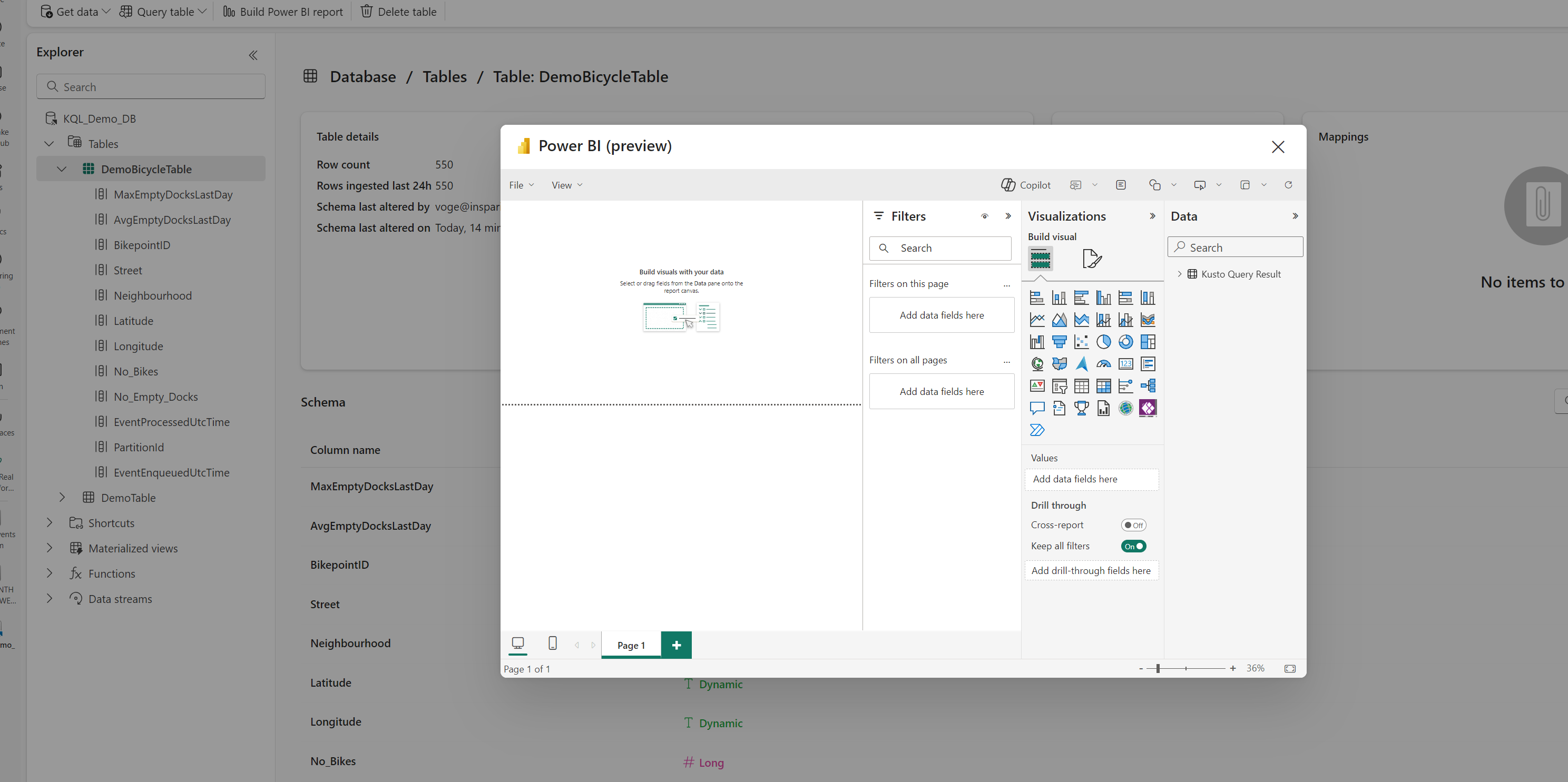
Task: Open the Copilot pane
Action: click(x=1026, y=185)
